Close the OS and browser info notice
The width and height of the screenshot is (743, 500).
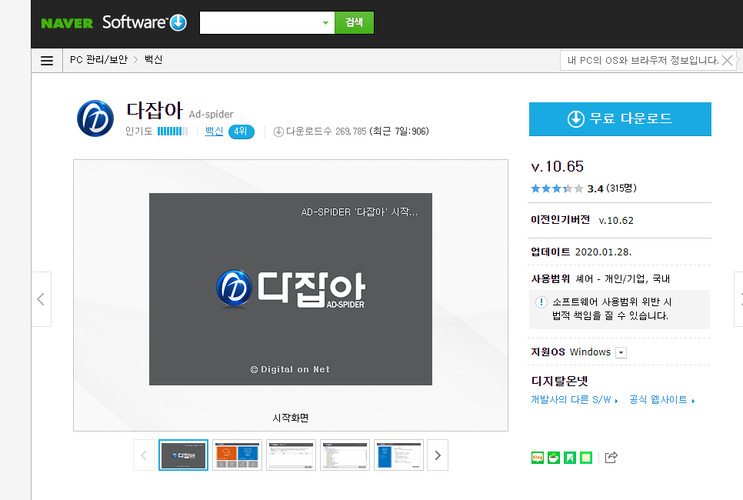727,60
